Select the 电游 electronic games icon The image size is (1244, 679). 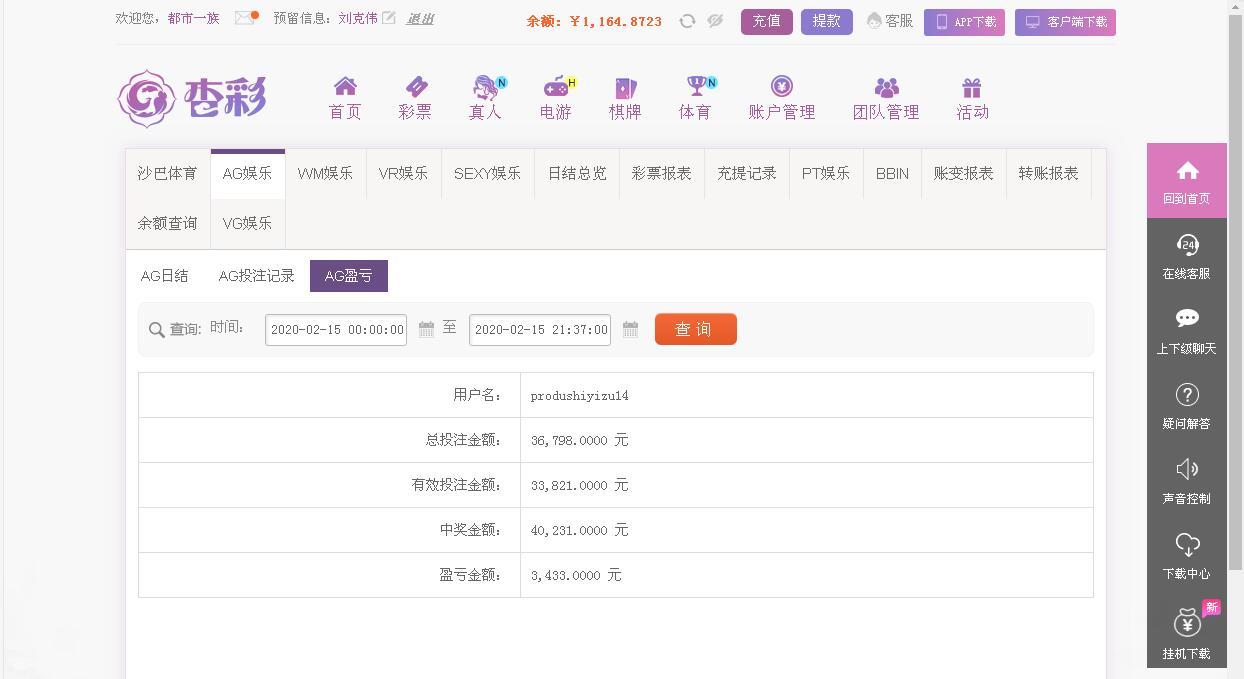(553, 97)
